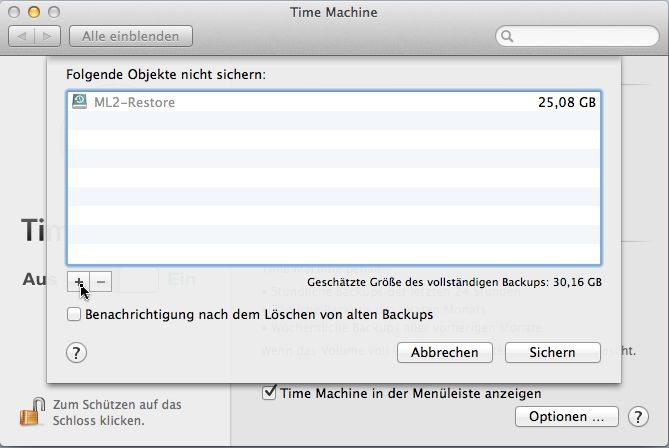Select the ML2-Restore disk icon
669x448 pixels.
(79, 102)
